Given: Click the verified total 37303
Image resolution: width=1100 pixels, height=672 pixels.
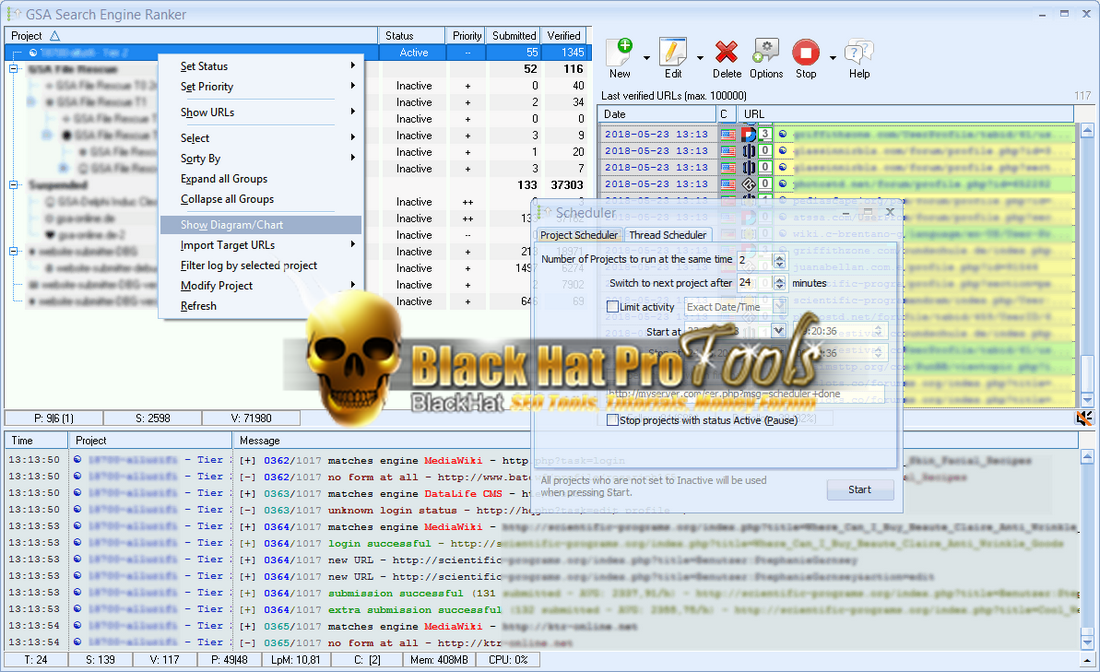Looking at the screenshot, I should click(567, 185).
